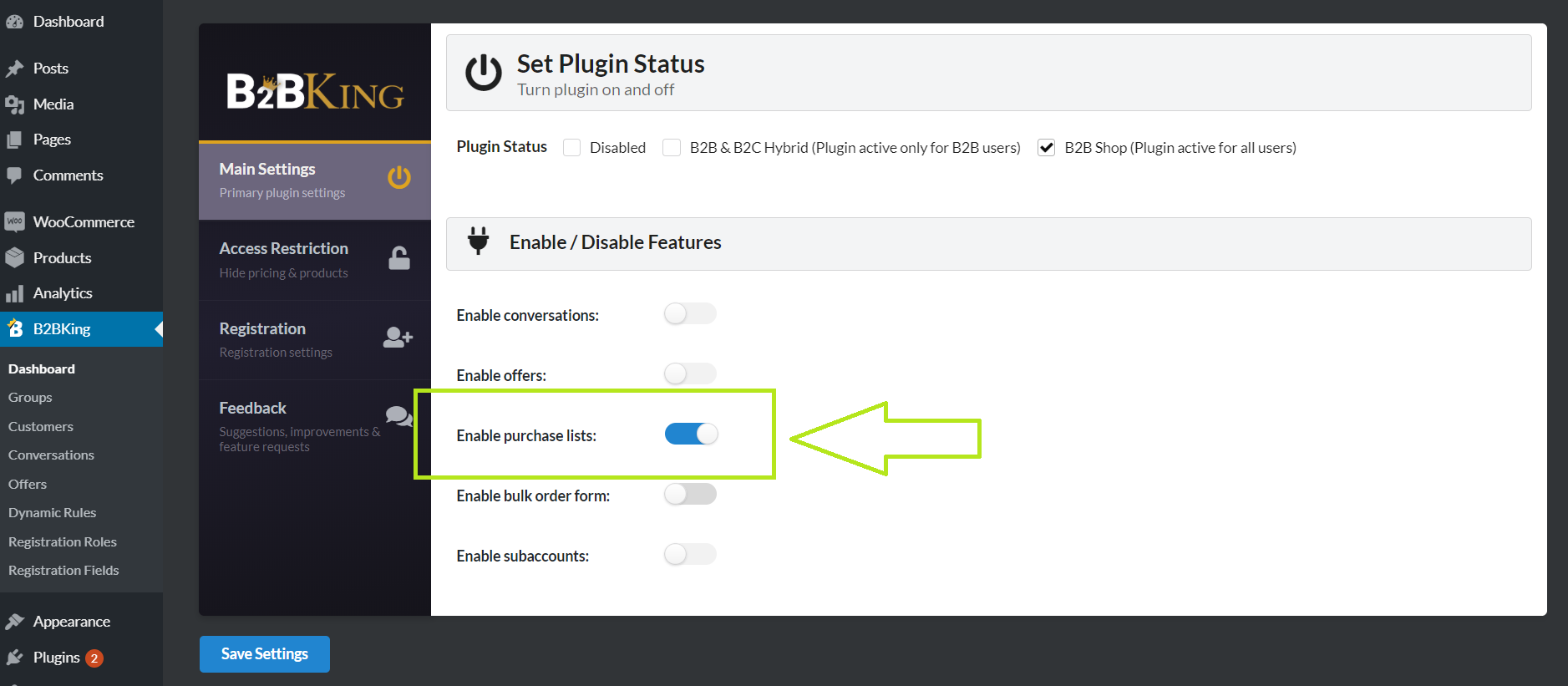1568x686 pixels.
Task: Click the Feedback speech bubbles icon
Action: pyautogui.click(x=399, y=415)
